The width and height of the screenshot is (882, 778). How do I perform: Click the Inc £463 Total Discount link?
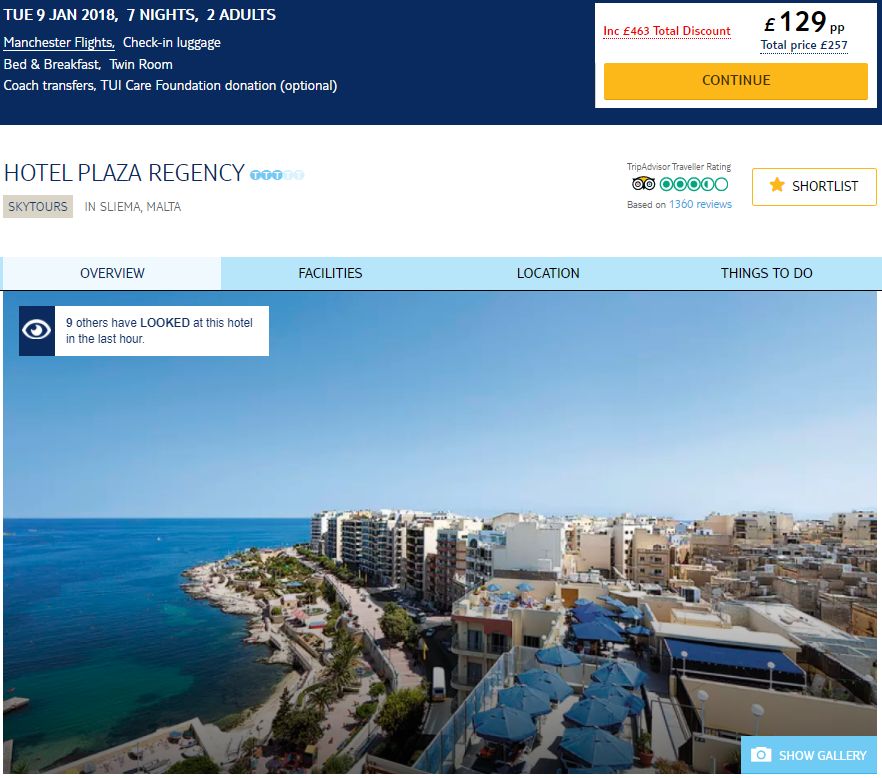click(x=667, y=31)
